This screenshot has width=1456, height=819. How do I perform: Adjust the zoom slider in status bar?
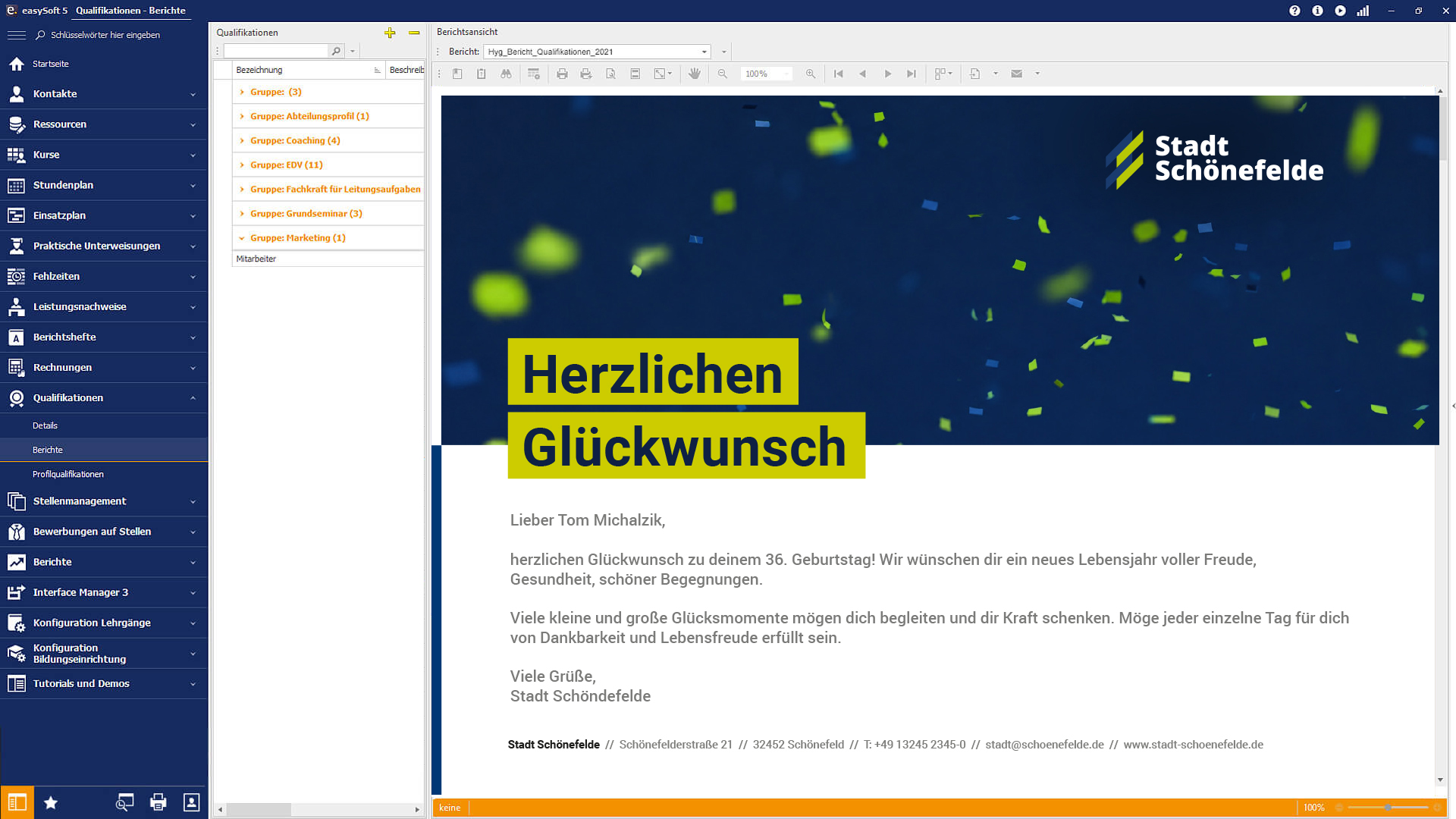[1388, 808]
